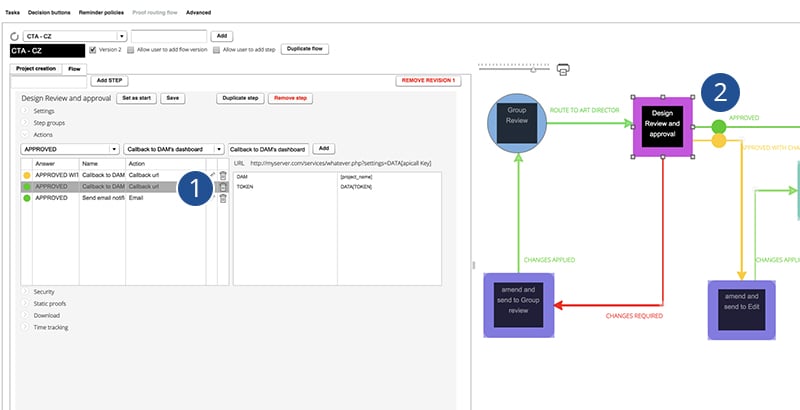Save the Design Review and approval step
The height and width of the screenshot is (410, 800).
(x=172, y=98)
